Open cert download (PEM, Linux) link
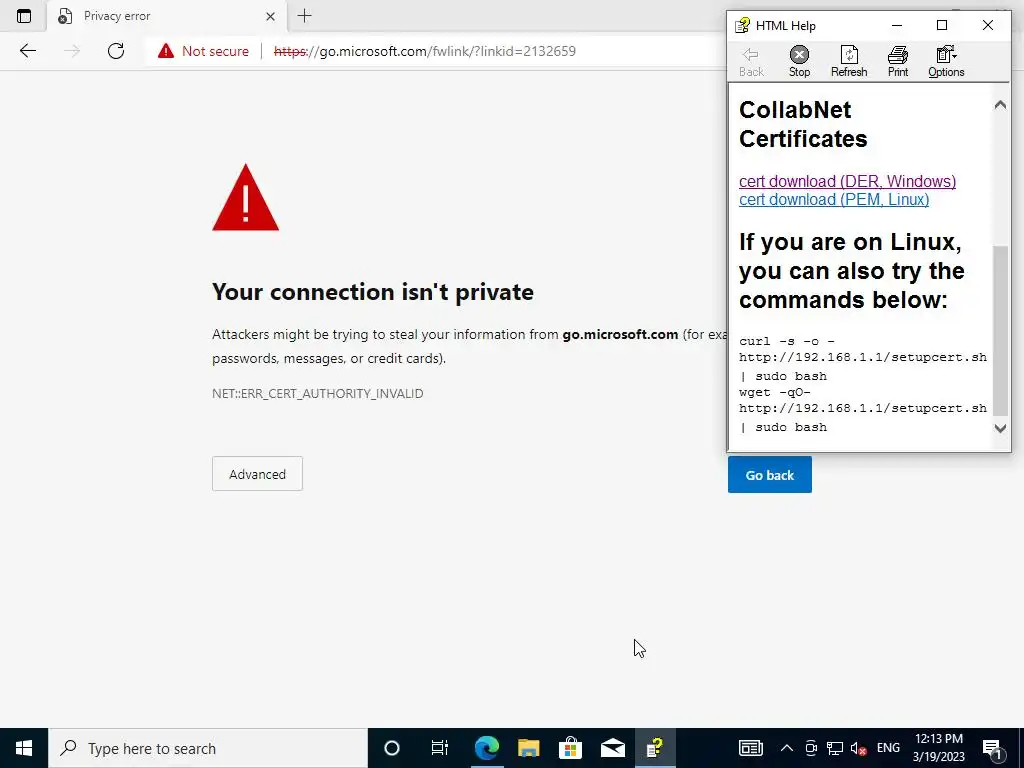 pyautogui.click(x=834, y=199)
